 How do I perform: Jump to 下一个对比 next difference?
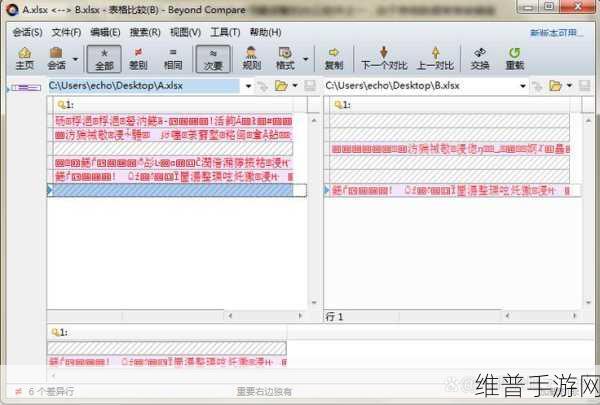pos(384,59)
